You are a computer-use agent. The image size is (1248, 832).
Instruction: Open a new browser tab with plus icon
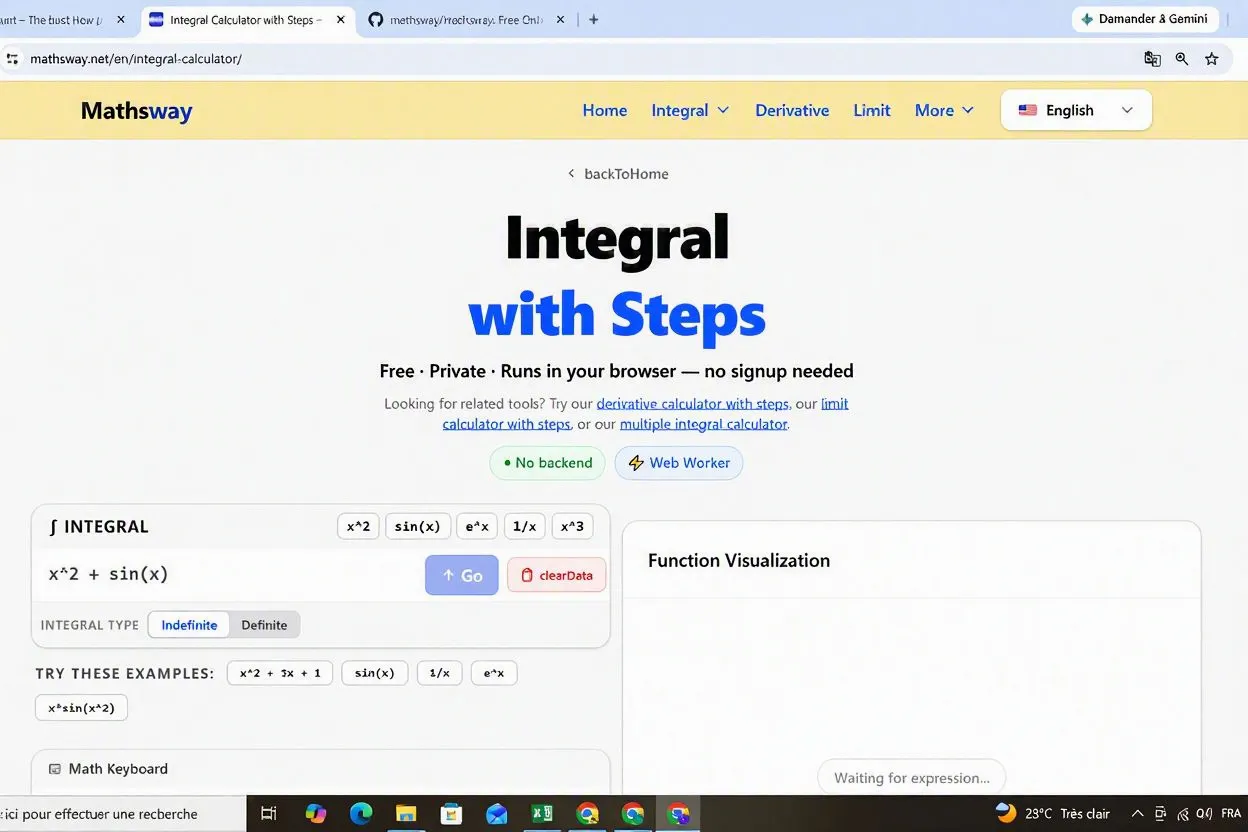click(593, 19)
